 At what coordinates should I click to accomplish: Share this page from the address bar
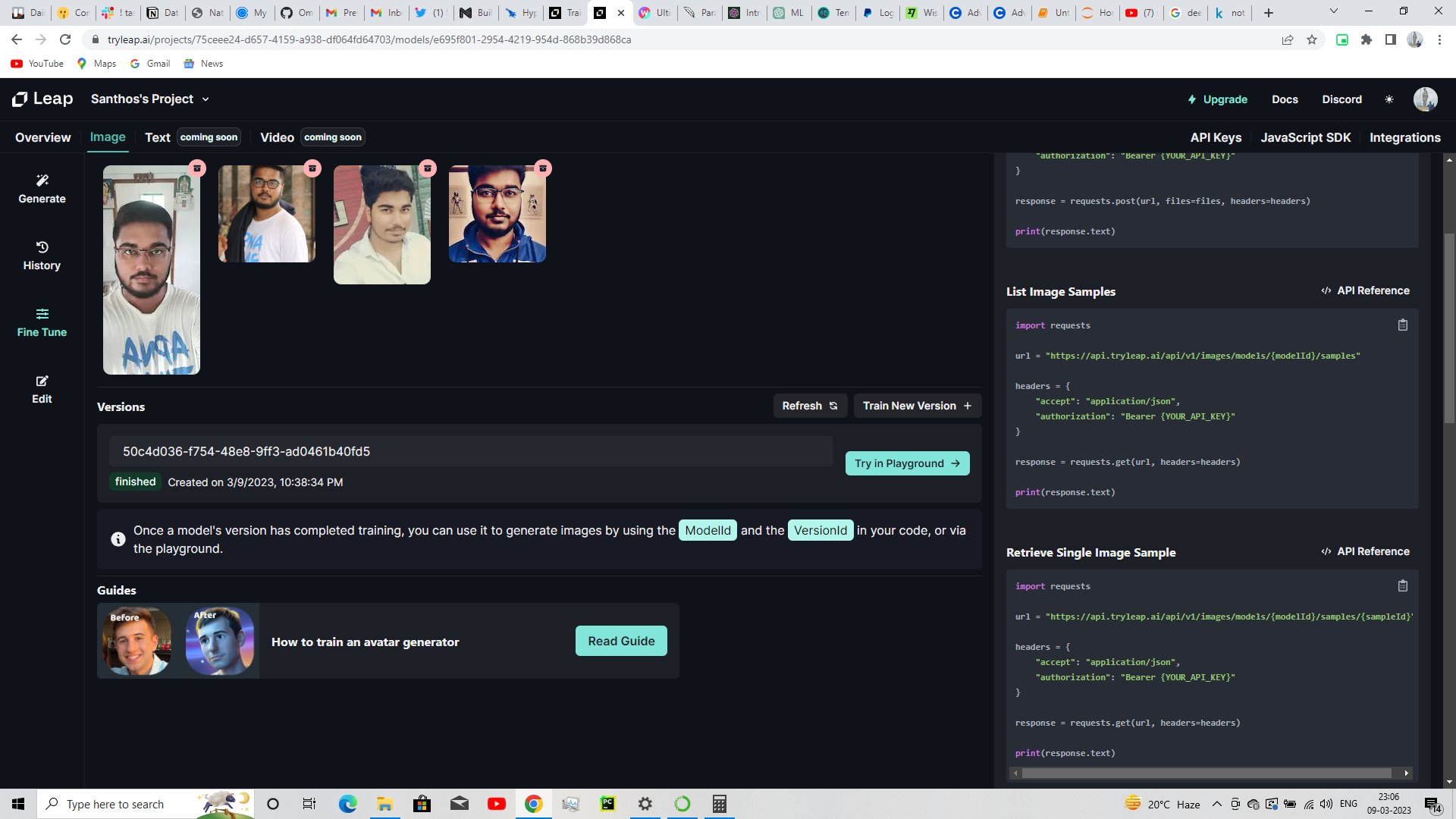click(1288, 39)
